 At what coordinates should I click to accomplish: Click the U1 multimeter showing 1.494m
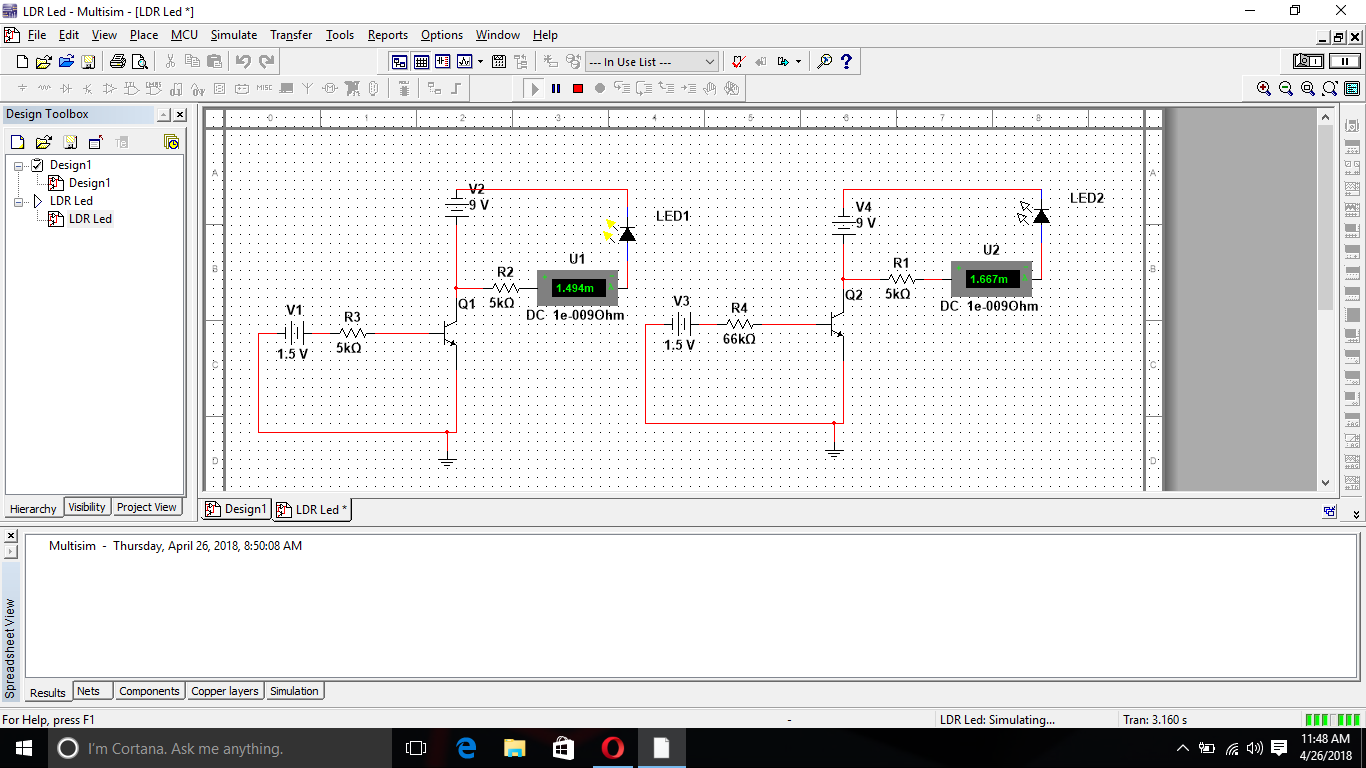tap(577, 288)
